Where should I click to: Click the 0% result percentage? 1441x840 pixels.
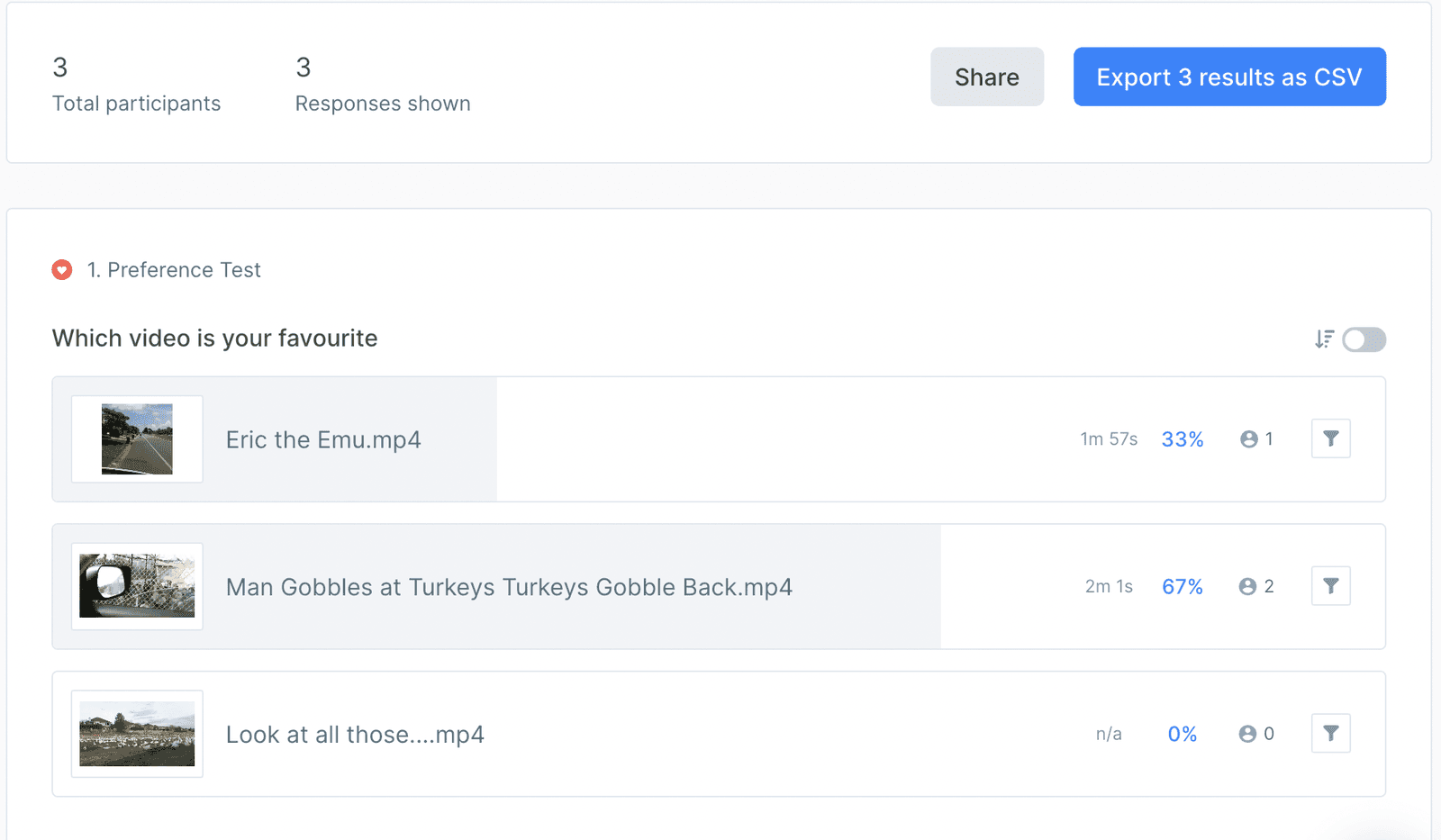click(x=1182, y=735)
